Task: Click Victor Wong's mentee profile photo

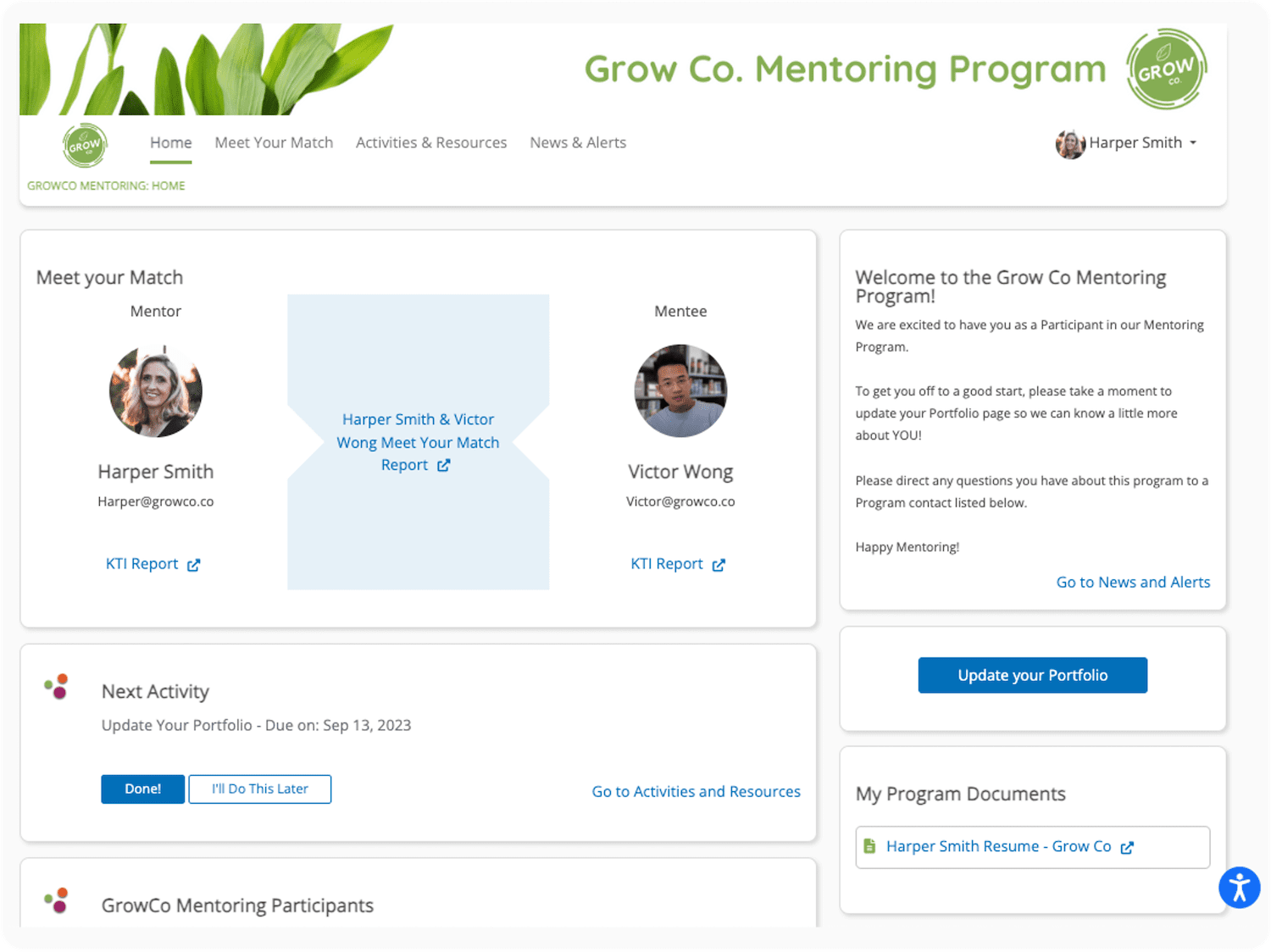Action: [x=680, y=390]
